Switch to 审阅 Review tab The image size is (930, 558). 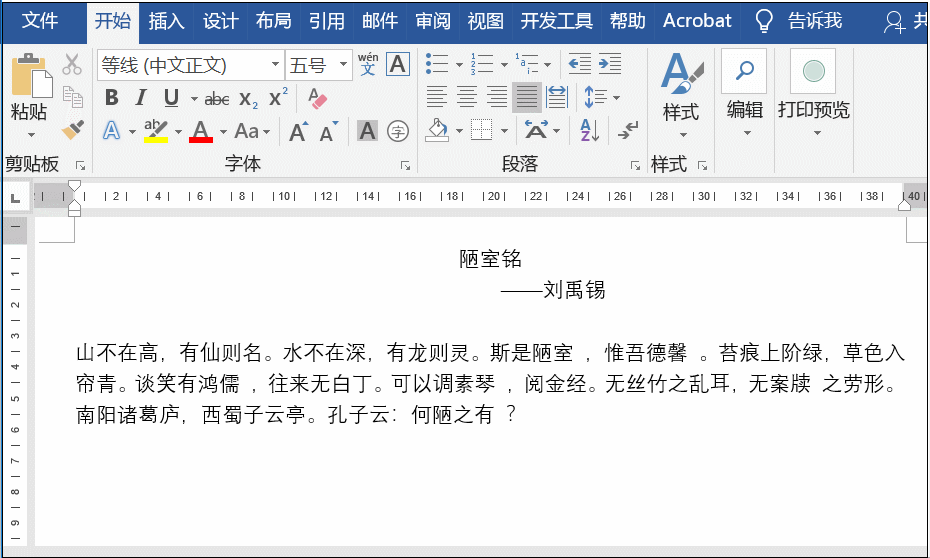(x=432, y=21)
